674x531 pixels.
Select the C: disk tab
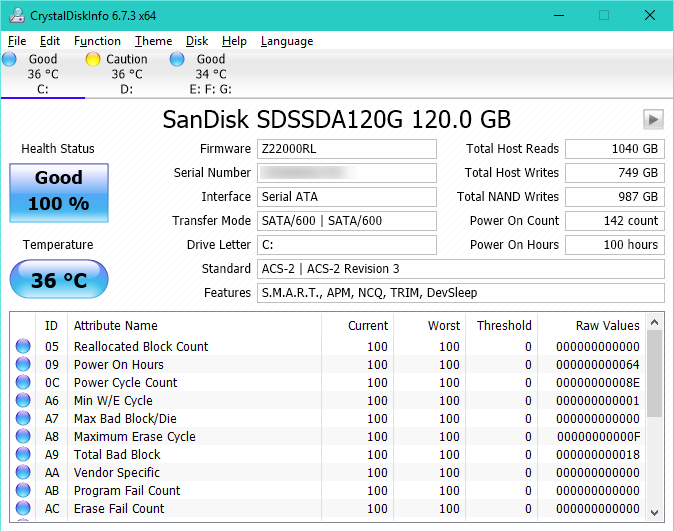(43, 74)
